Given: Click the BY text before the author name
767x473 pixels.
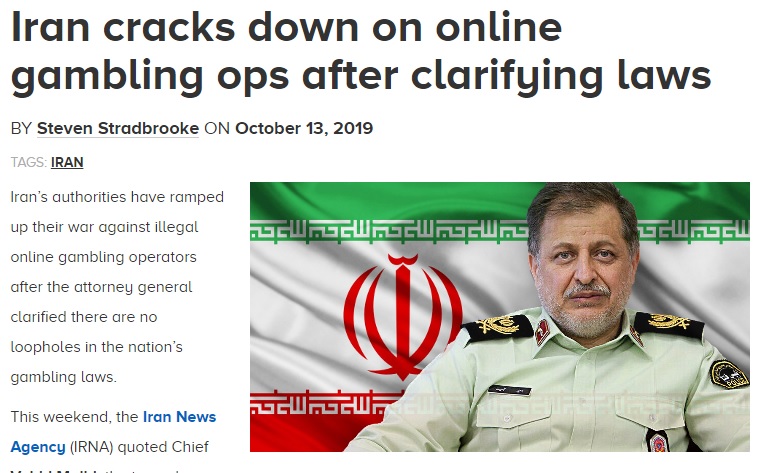Looking at the screenshot, I should point(22,128).
